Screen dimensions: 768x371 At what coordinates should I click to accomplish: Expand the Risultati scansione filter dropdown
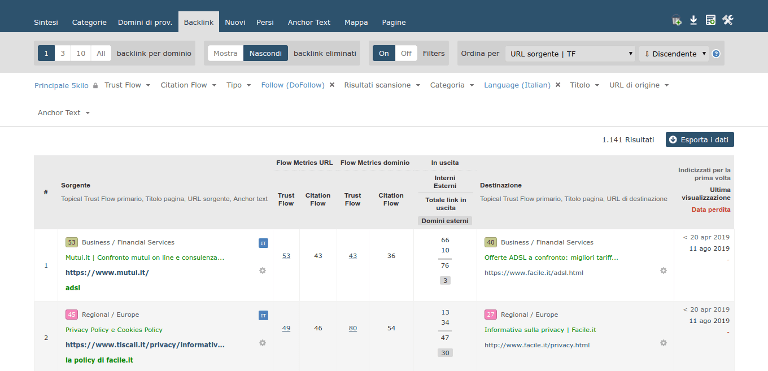pyautogui.click(x=382, y=85)
